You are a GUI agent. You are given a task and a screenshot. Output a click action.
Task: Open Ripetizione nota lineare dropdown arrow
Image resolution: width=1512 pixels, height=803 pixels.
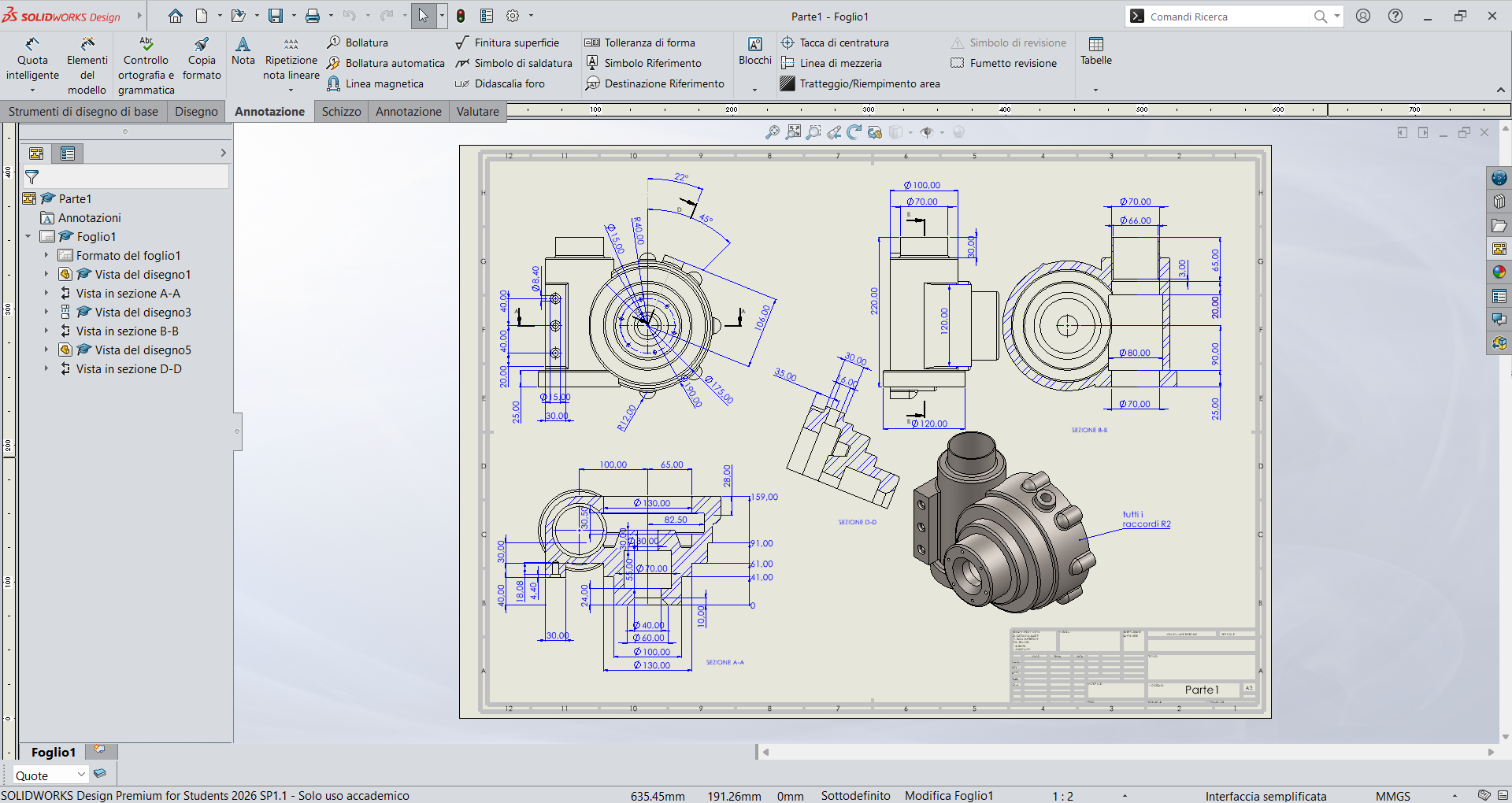point(291,91)
